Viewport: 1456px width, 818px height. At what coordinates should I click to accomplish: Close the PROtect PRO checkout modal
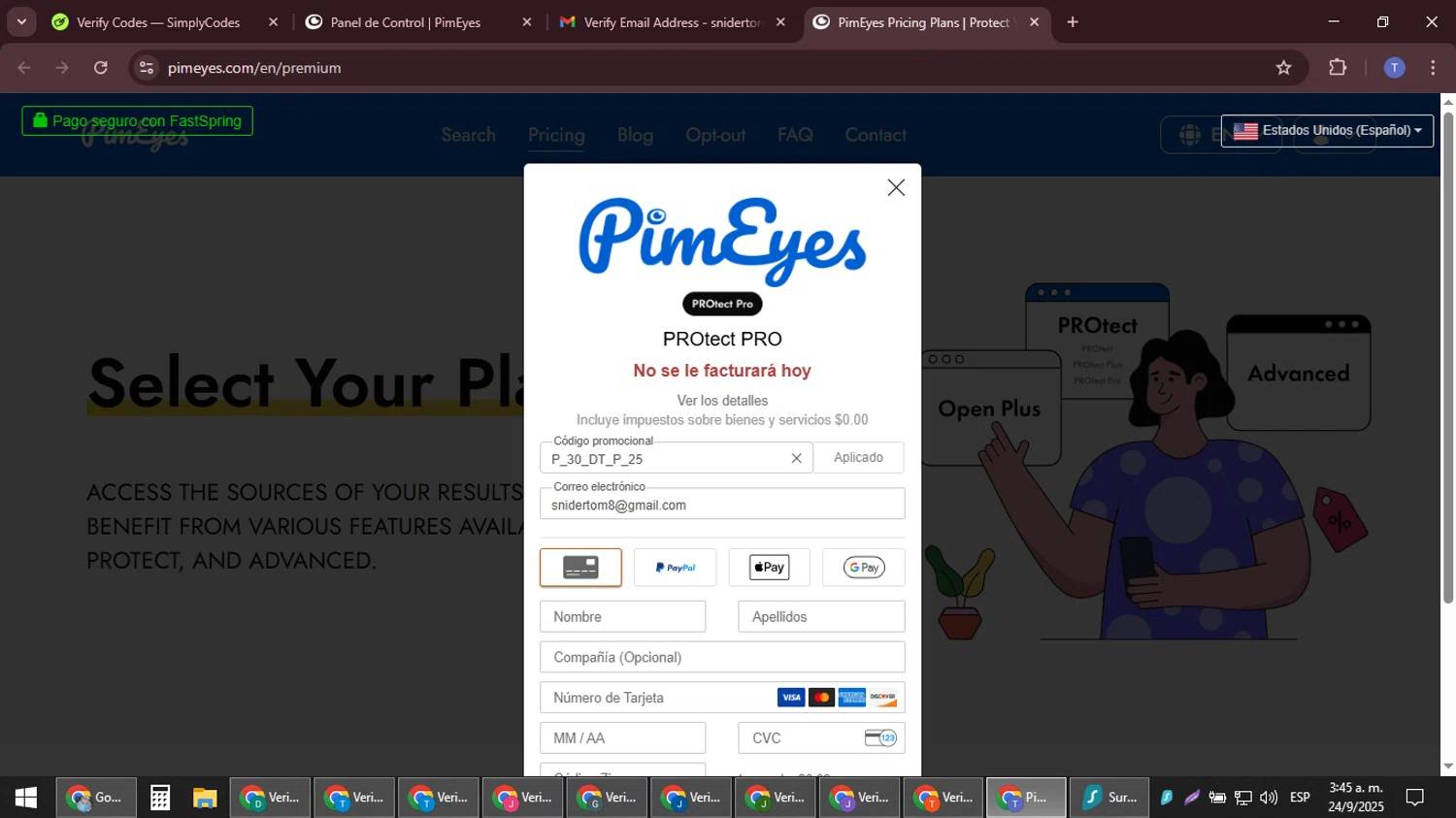coord(896,187)
